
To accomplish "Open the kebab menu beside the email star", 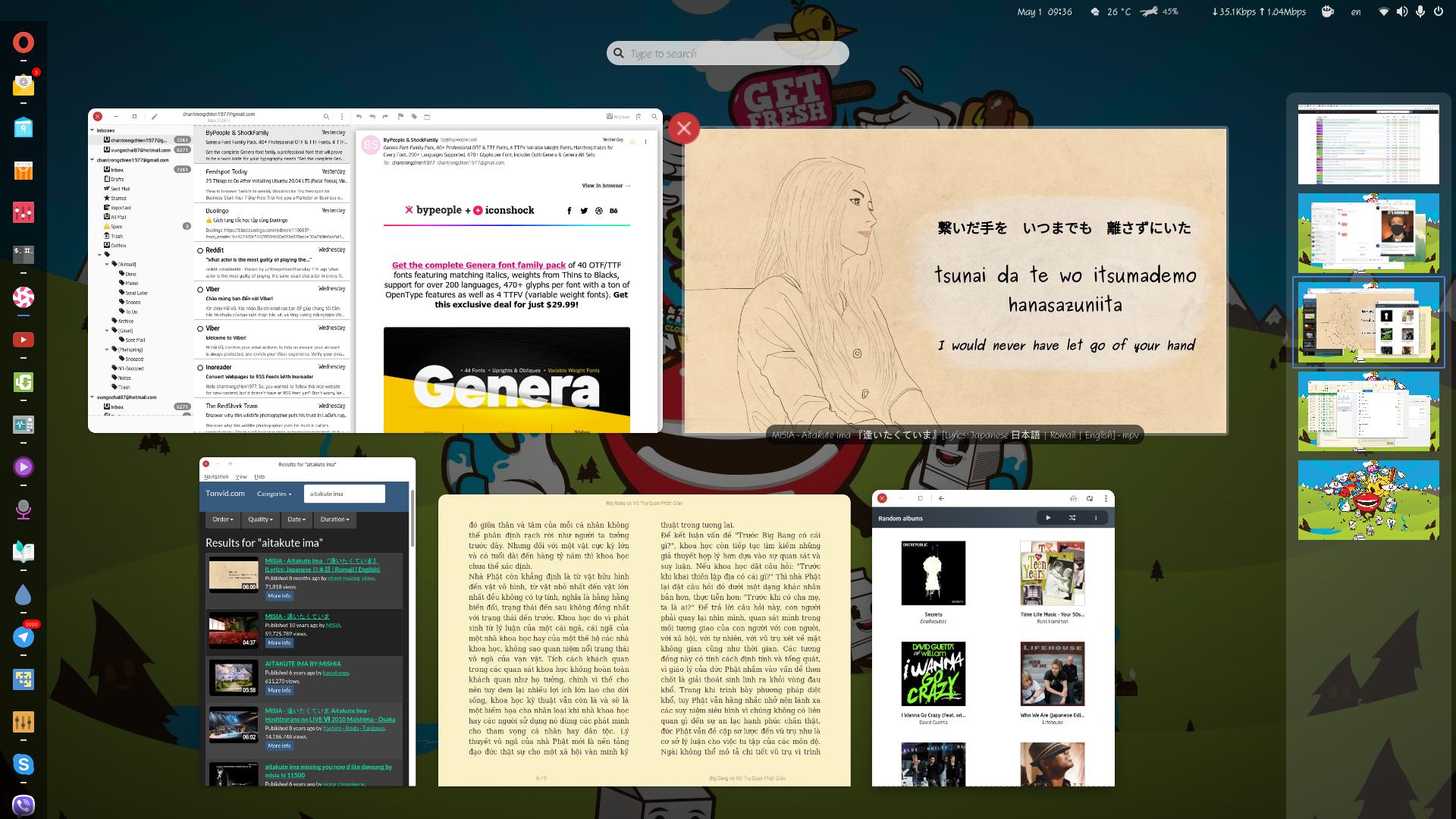I will (x=646, y=142).
